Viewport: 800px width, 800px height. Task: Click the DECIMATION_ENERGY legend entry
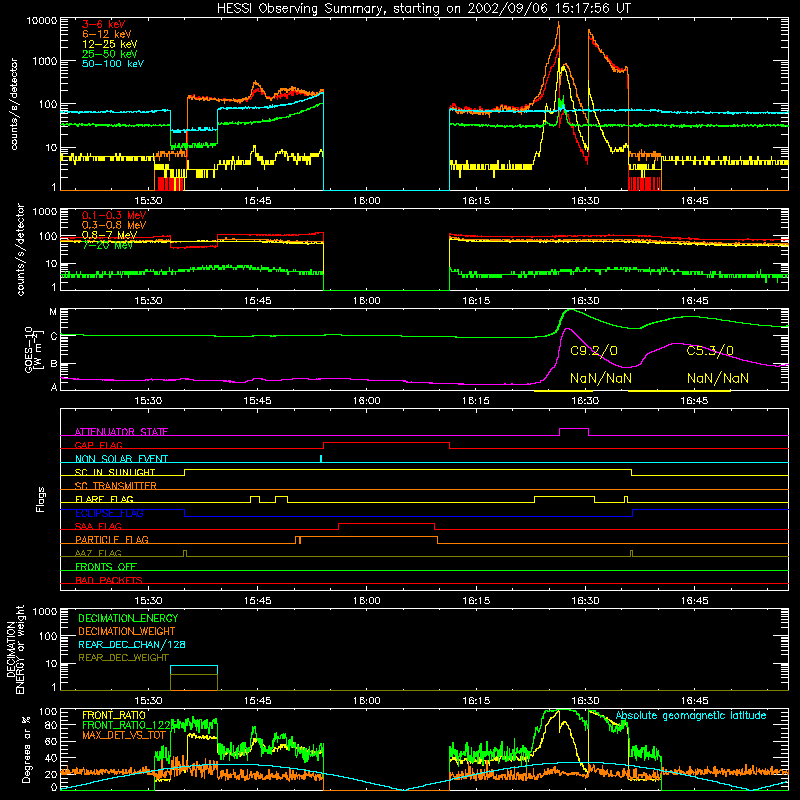coord(128,618)
